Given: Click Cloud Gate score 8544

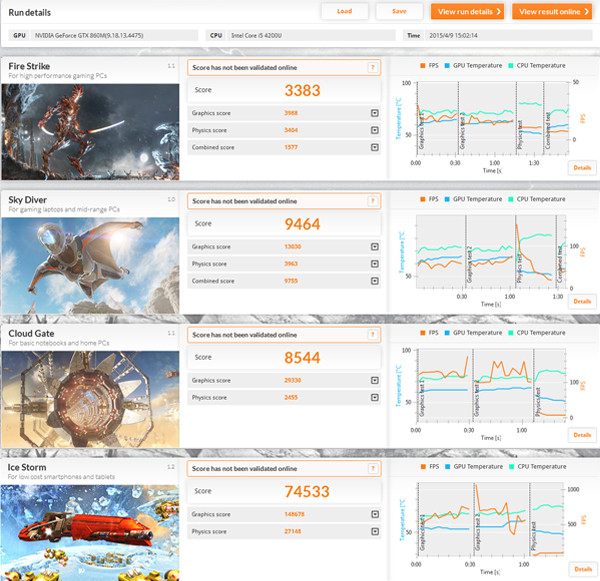Looking at the screenshot, I should tap(302, 357).
